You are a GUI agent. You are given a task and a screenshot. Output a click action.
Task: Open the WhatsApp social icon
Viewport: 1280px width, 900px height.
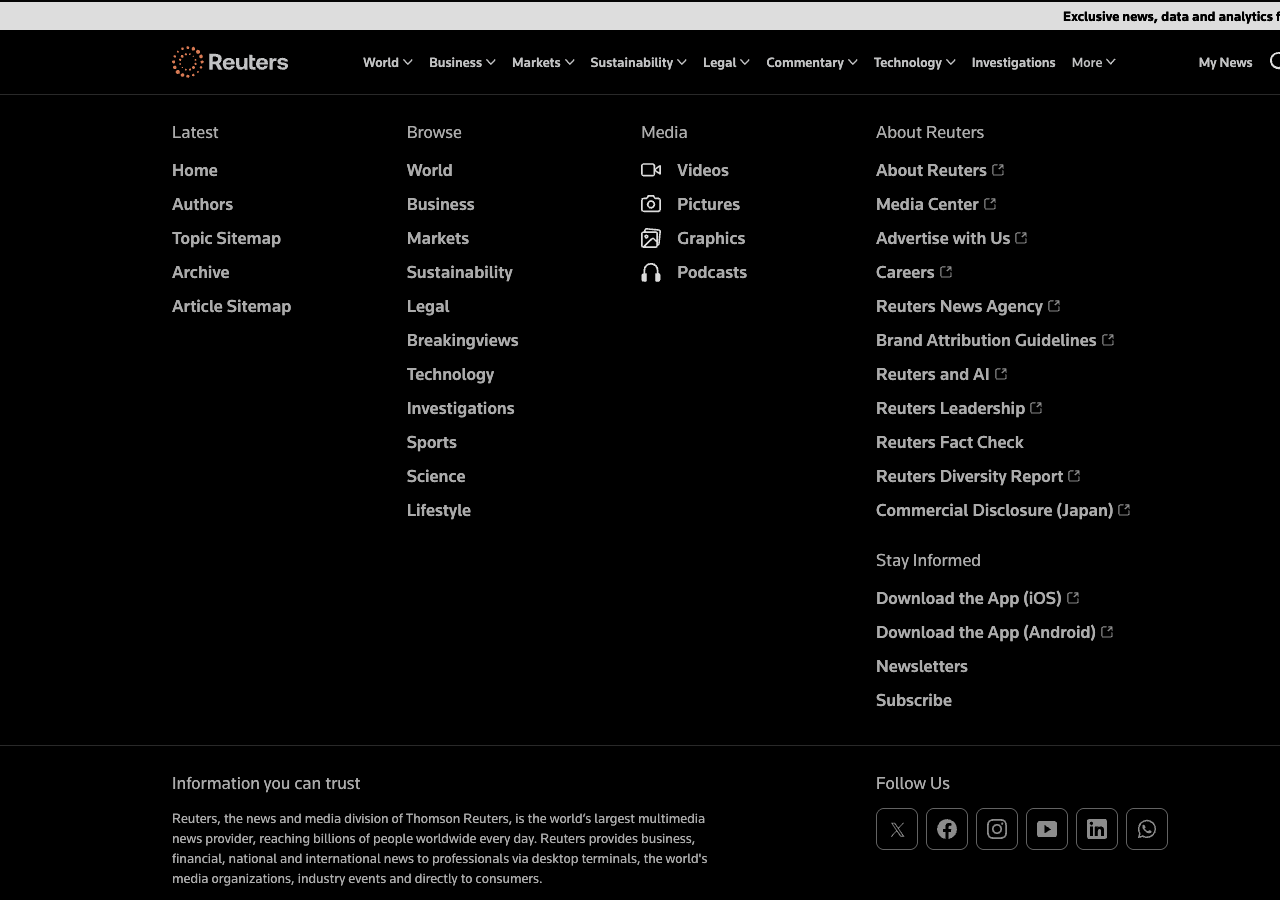click(x=1147, y=829)
